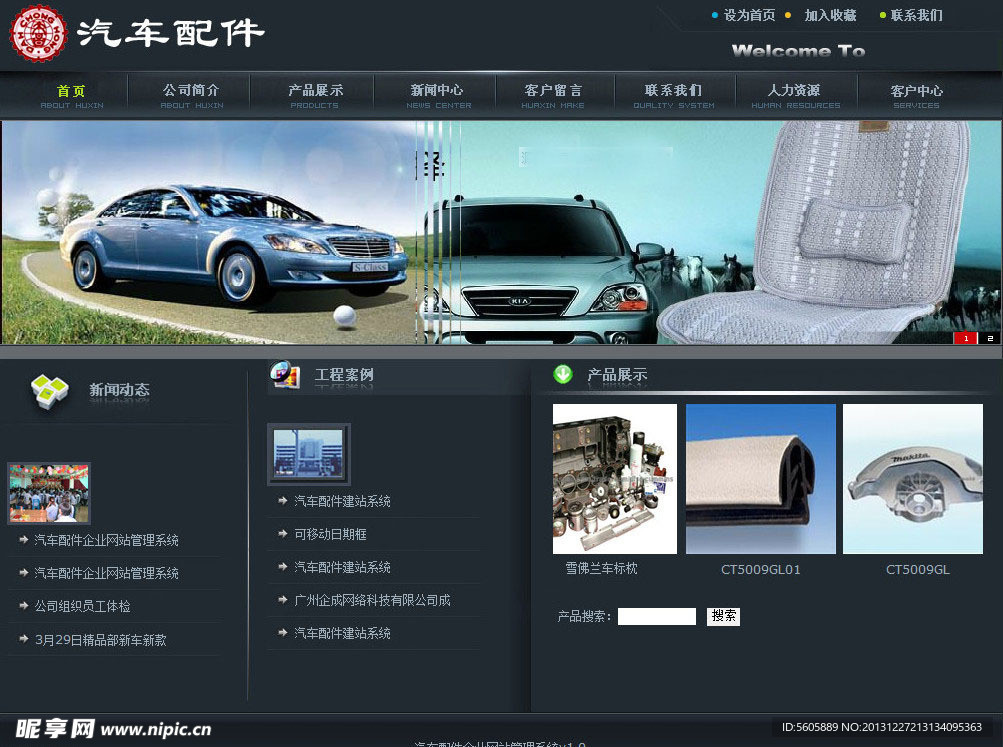
Task: Click the 工程案例 monitor icon
Action: 285,375
